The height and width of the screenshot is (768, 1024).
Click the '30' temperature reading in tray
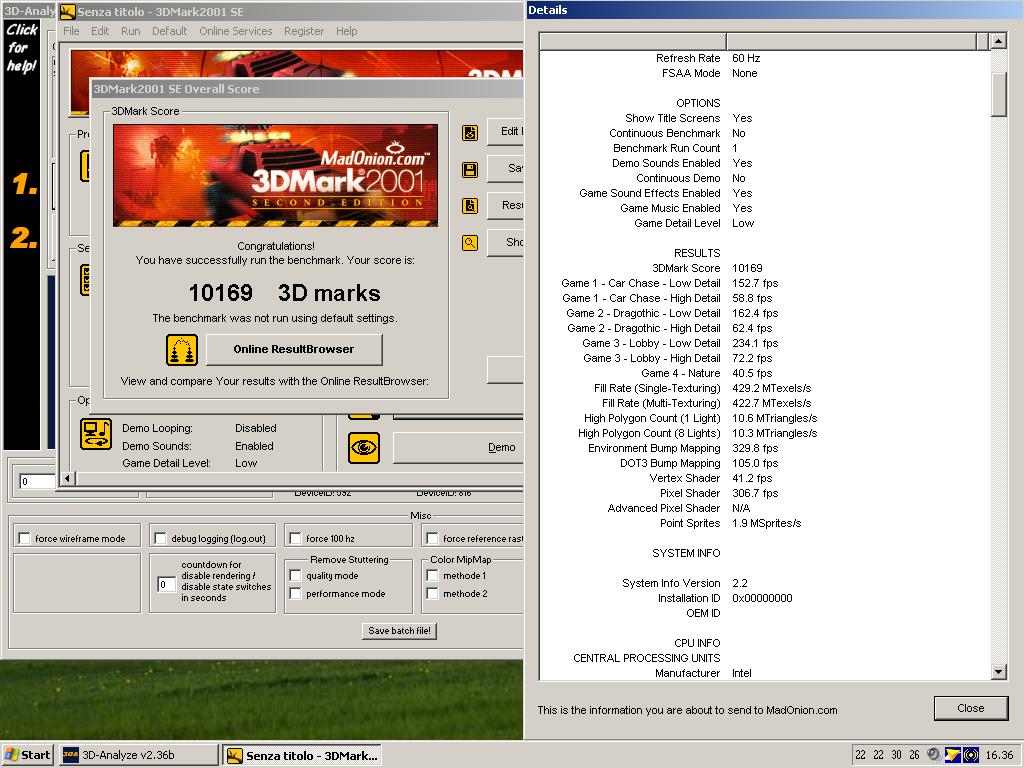(896, 755)
